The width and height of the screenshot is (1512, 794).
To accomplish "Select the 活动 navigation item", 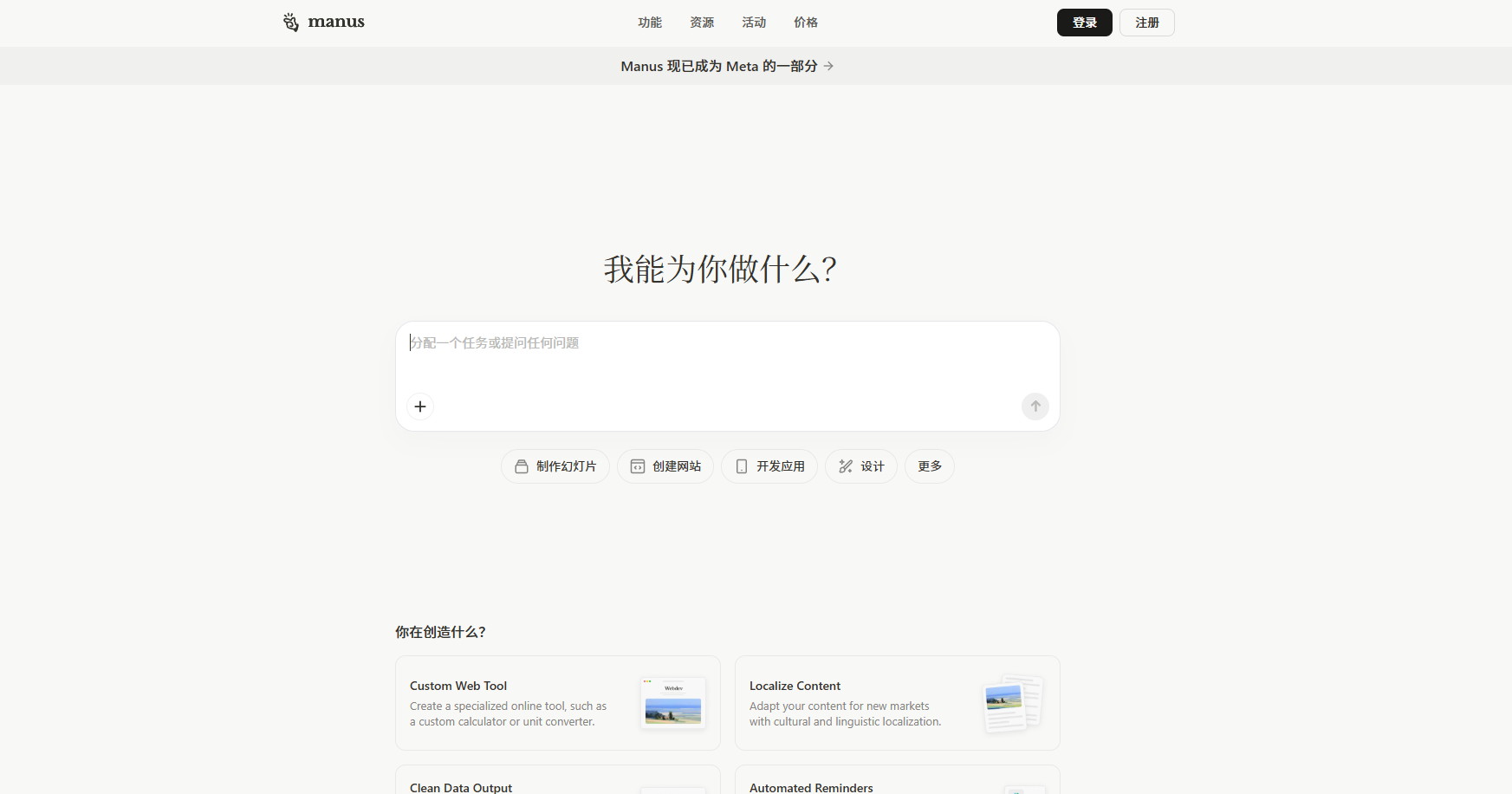I will [754, 23].
